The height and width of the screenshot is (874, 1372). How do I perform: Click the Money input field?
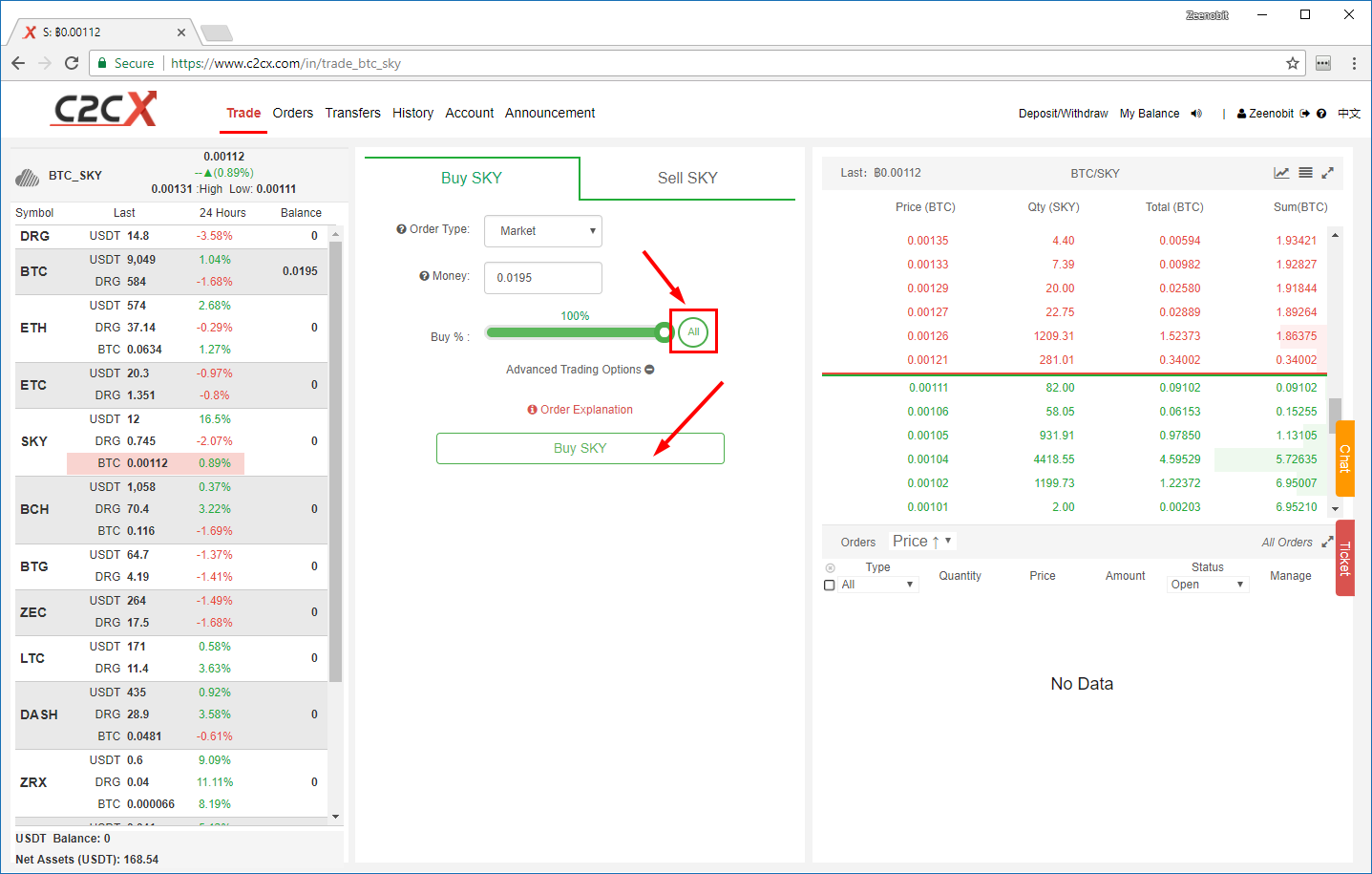pyautogui.click(x=543, y=278)
